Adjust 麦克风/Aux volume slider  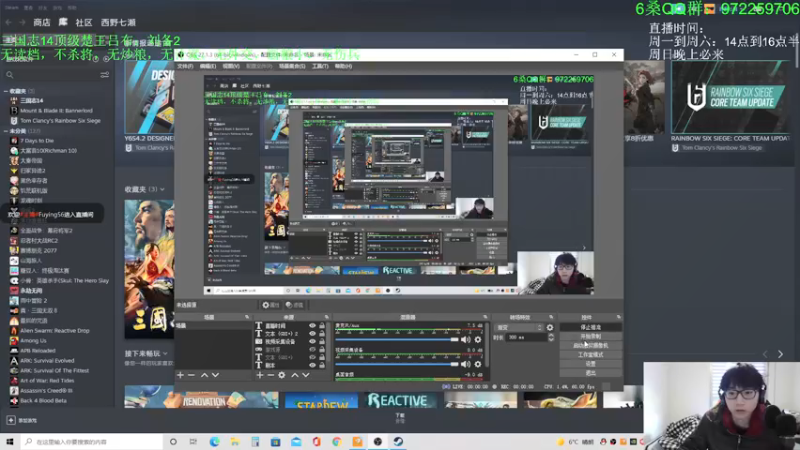(x=397, y=339)
